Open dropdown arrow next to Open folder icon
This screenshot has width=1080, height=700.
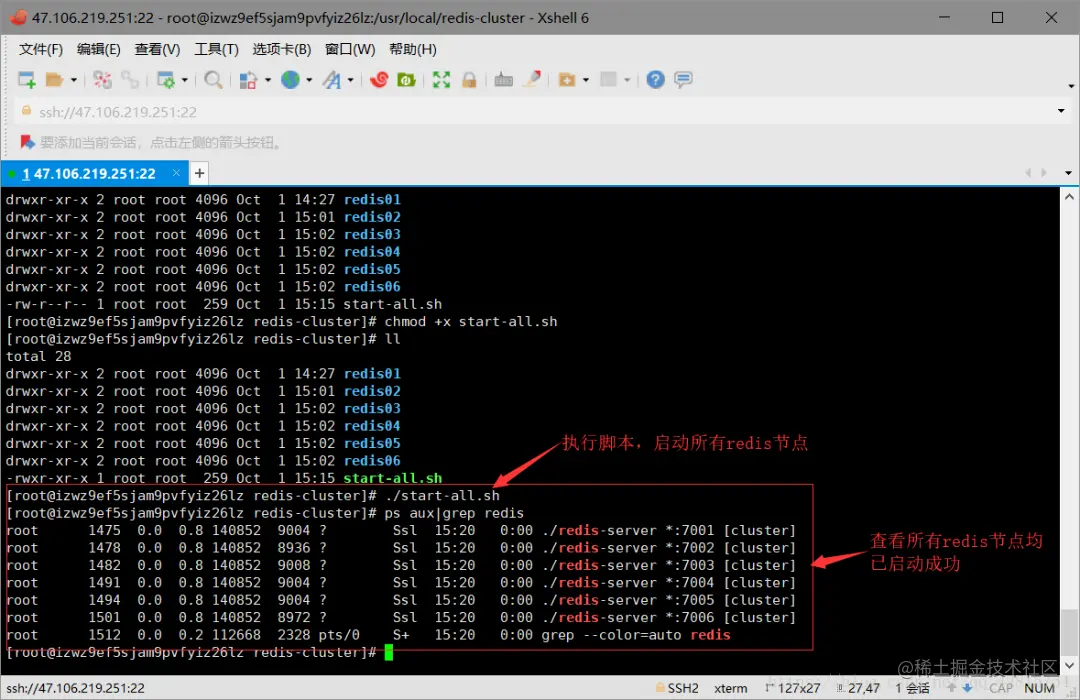[x=73, y=81]
